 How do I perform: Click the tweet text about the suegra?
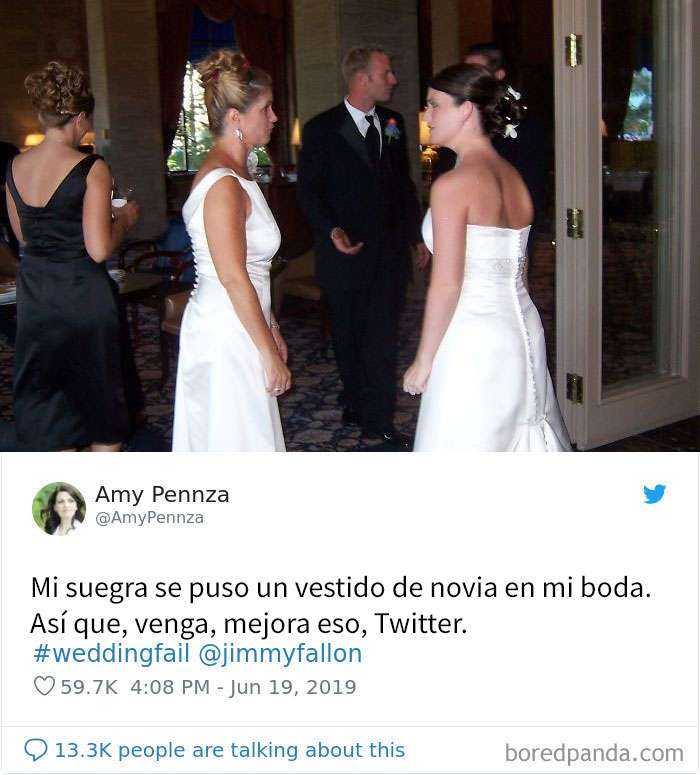(x=341, y=605)
